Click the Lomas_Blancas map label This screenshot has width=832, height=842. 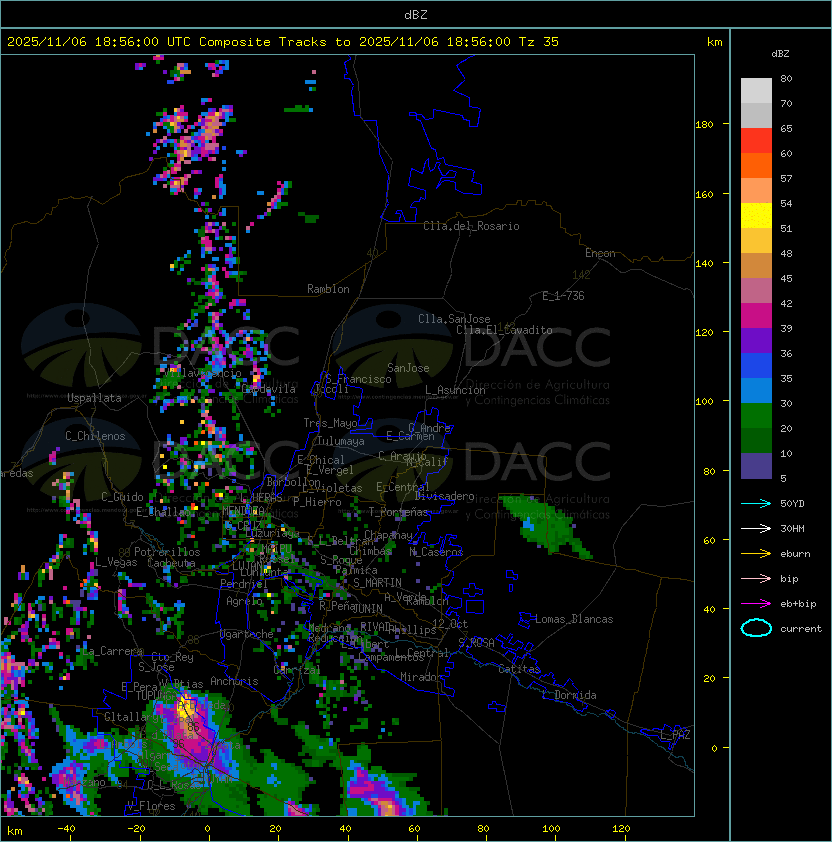tap(574, 619)
